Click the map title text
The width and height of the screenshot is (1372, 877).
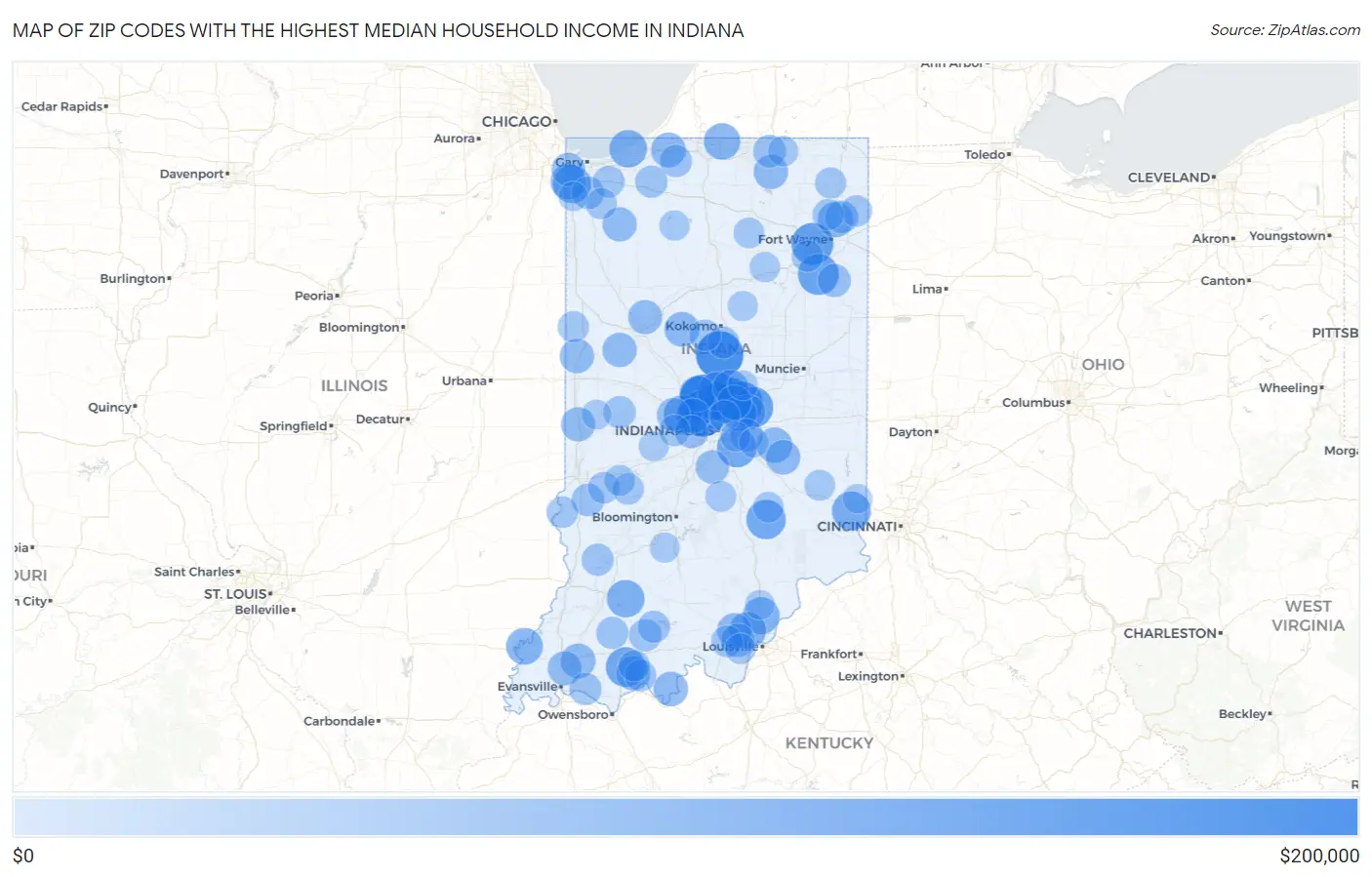point(377,30)
